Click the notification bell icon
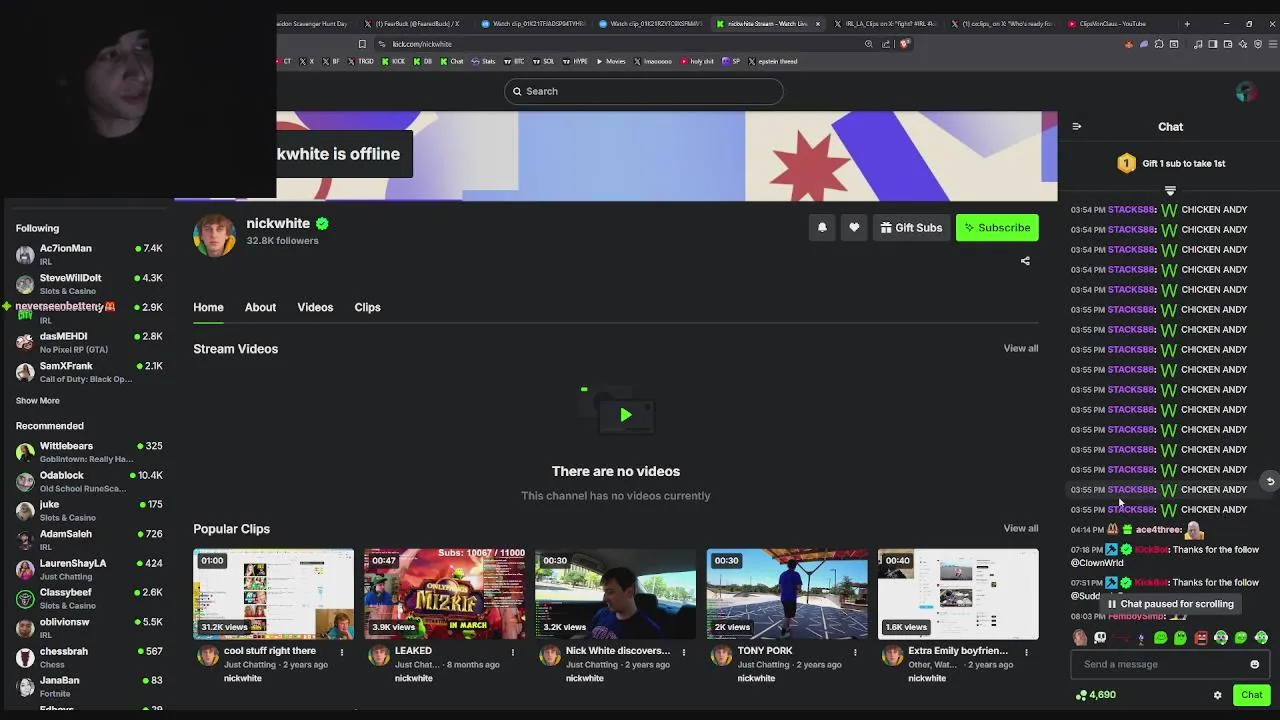 click(822, 228)
